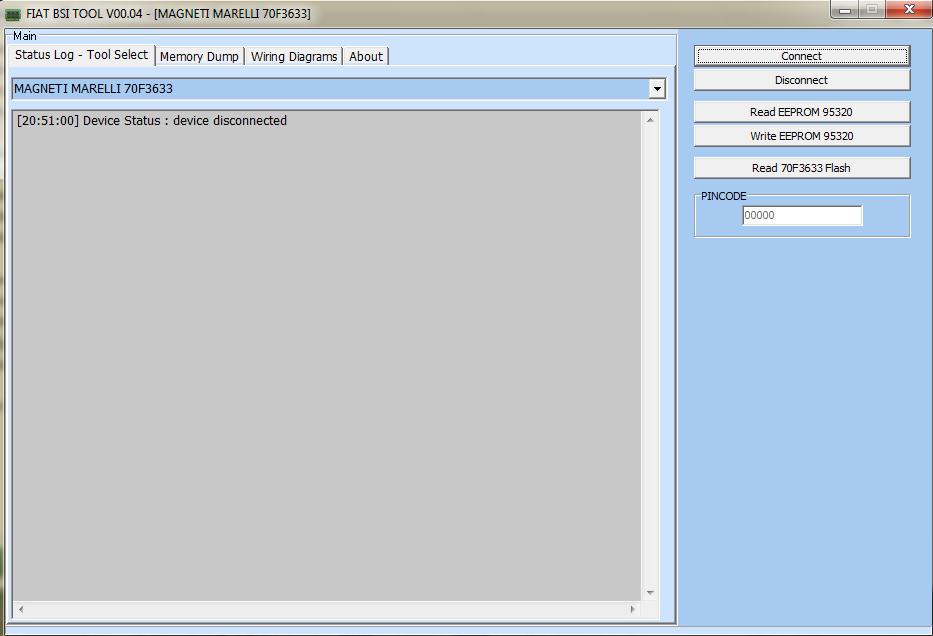The width and height of the screenshot is (933, 636).
Task: Click the log horizontal scroll left arrow
Action: pos(21,609)
